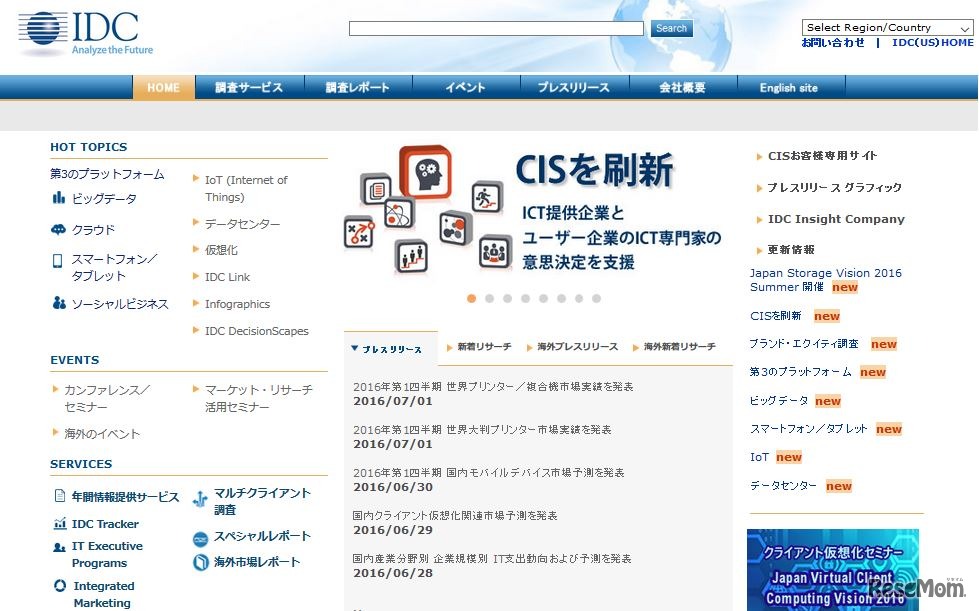This screenshot has height=611, width=979.
Task: Select the last carousel dot
Action: [596, 298]
